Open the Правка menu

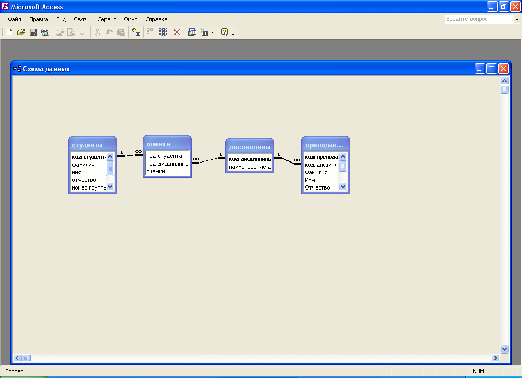tap(39, 19)
